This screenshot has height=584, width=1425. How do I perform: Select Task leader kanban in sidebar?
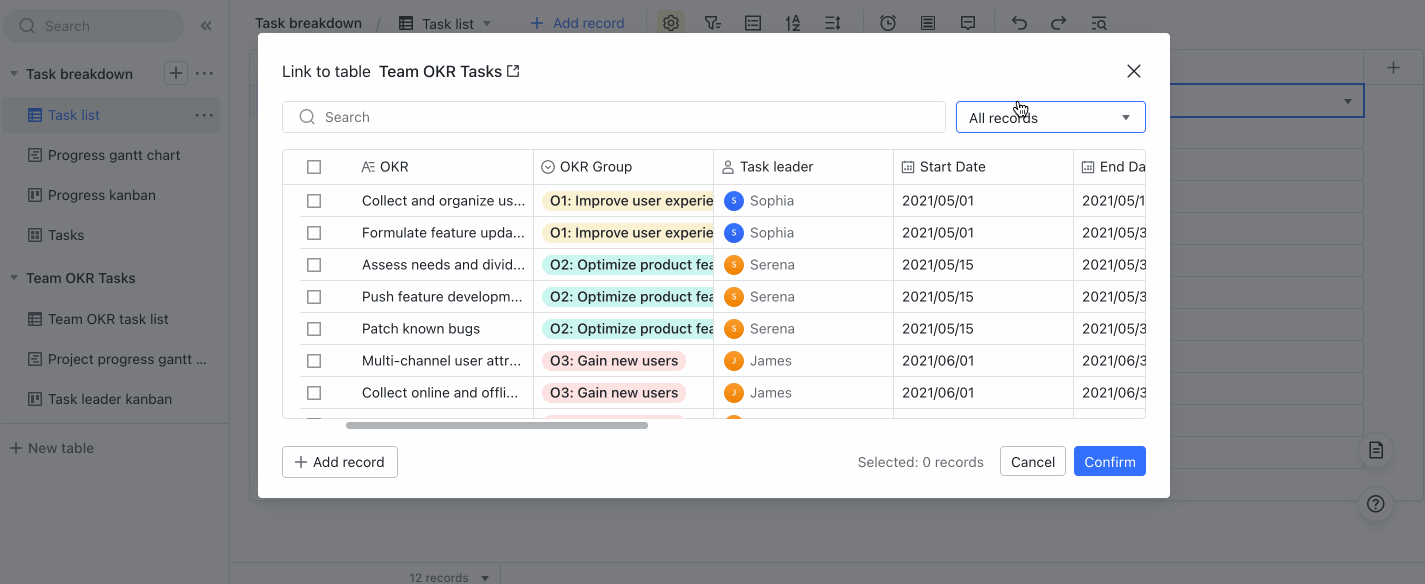point(110,399)
